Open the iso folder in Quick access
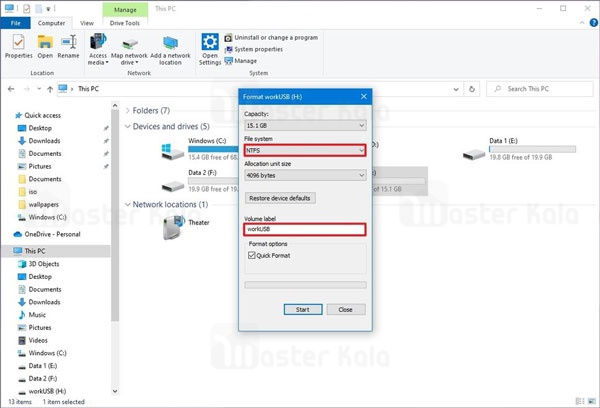600x408 pixels. pyautogui.click(x=28, y=192)
